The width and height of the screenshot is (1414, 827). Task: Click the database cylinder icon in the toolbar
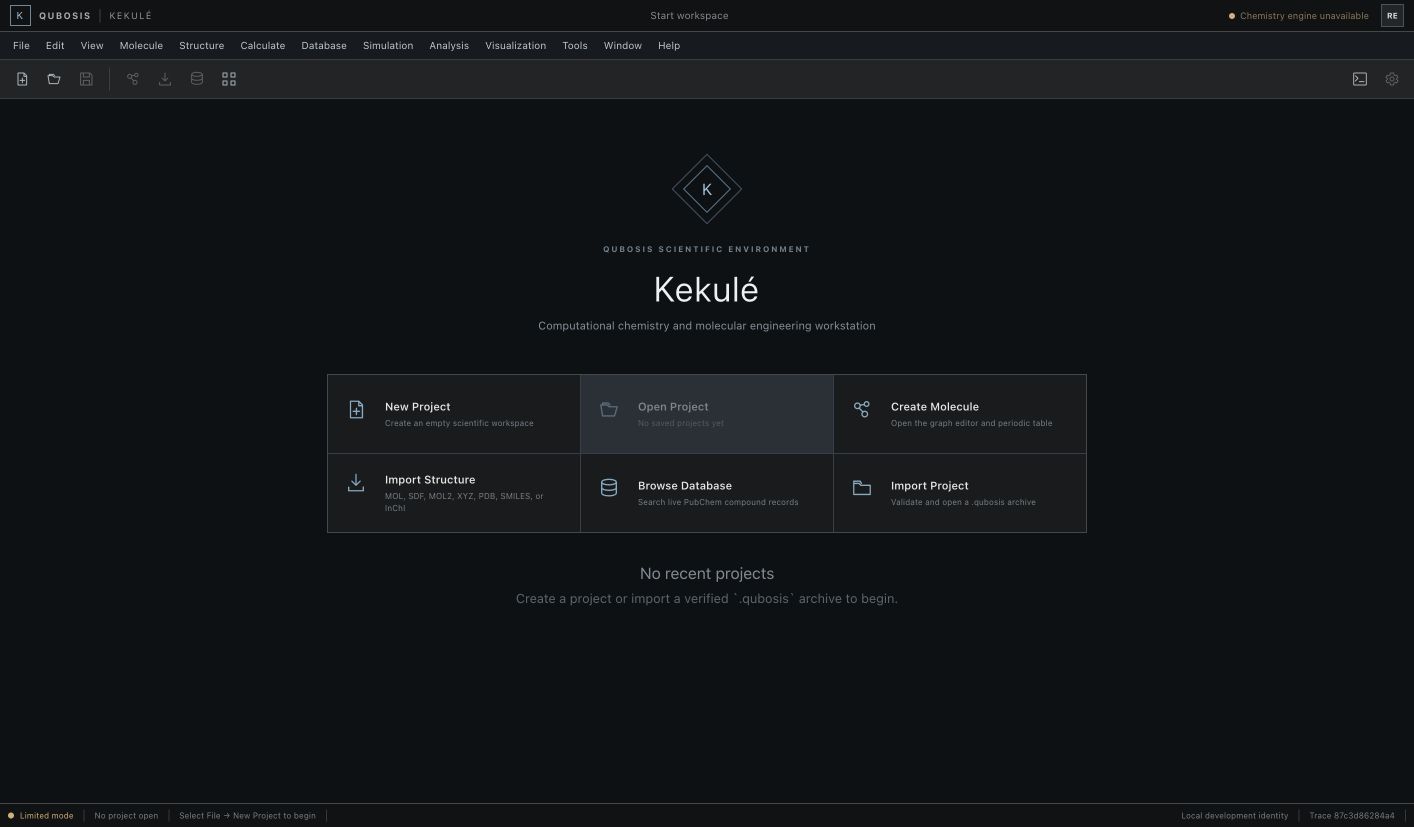[x=197, y=79]
